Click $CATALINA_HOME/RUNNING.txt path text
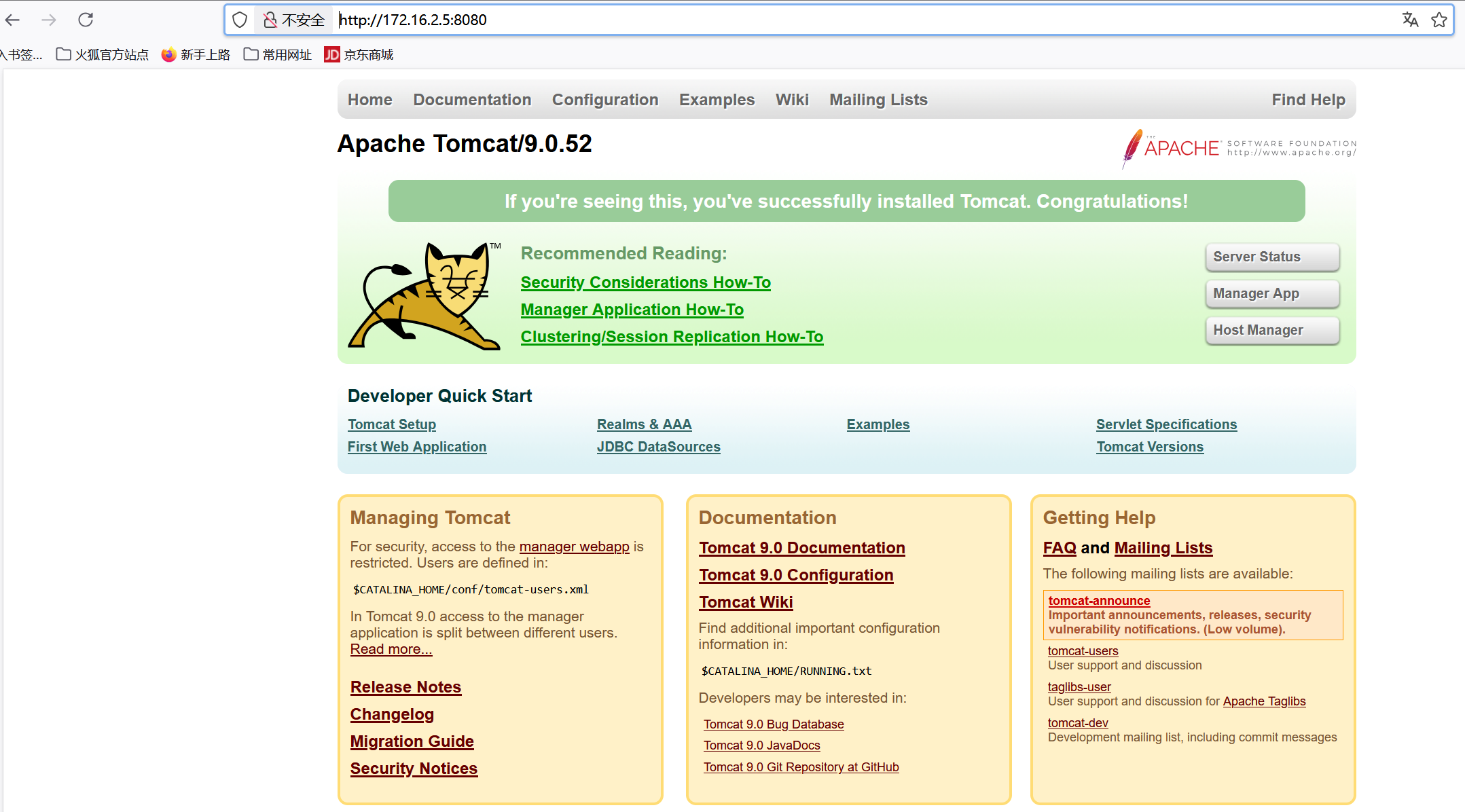The height and width of the screenshot is (812, 1465). [786, 671]
